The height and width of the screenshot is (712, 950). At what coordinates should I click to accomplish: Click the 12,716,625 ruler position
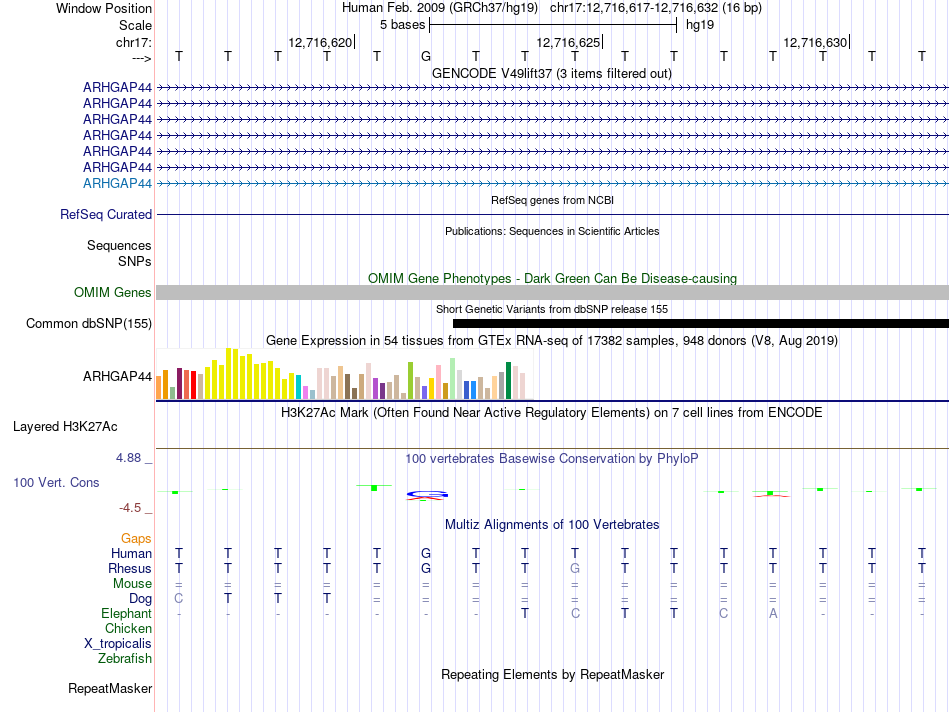point(568,42)
